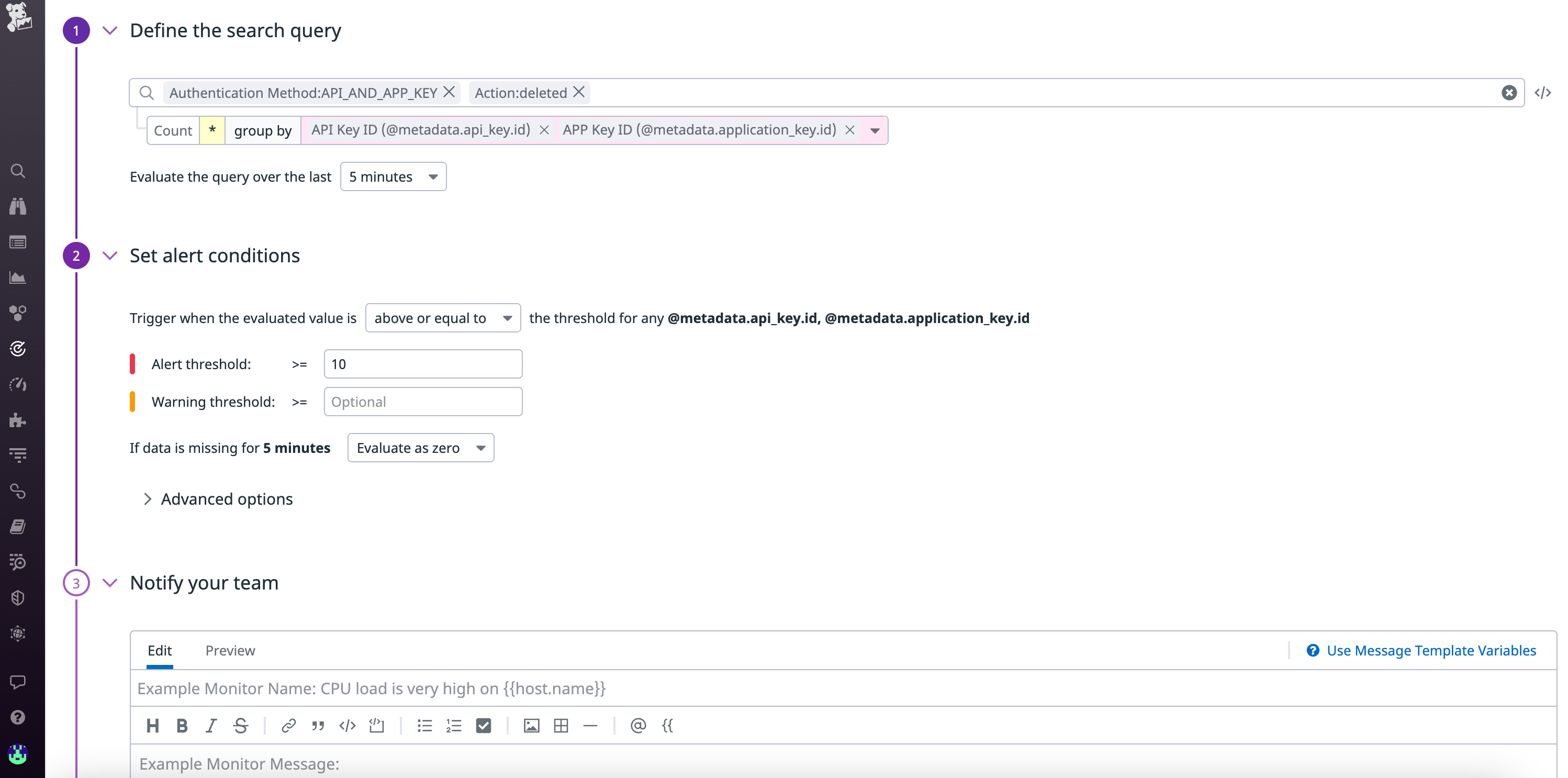Open the above or equal to dropdown
Image resolution: width=1568 pixels, height=778 pixels.
(443, 318)
